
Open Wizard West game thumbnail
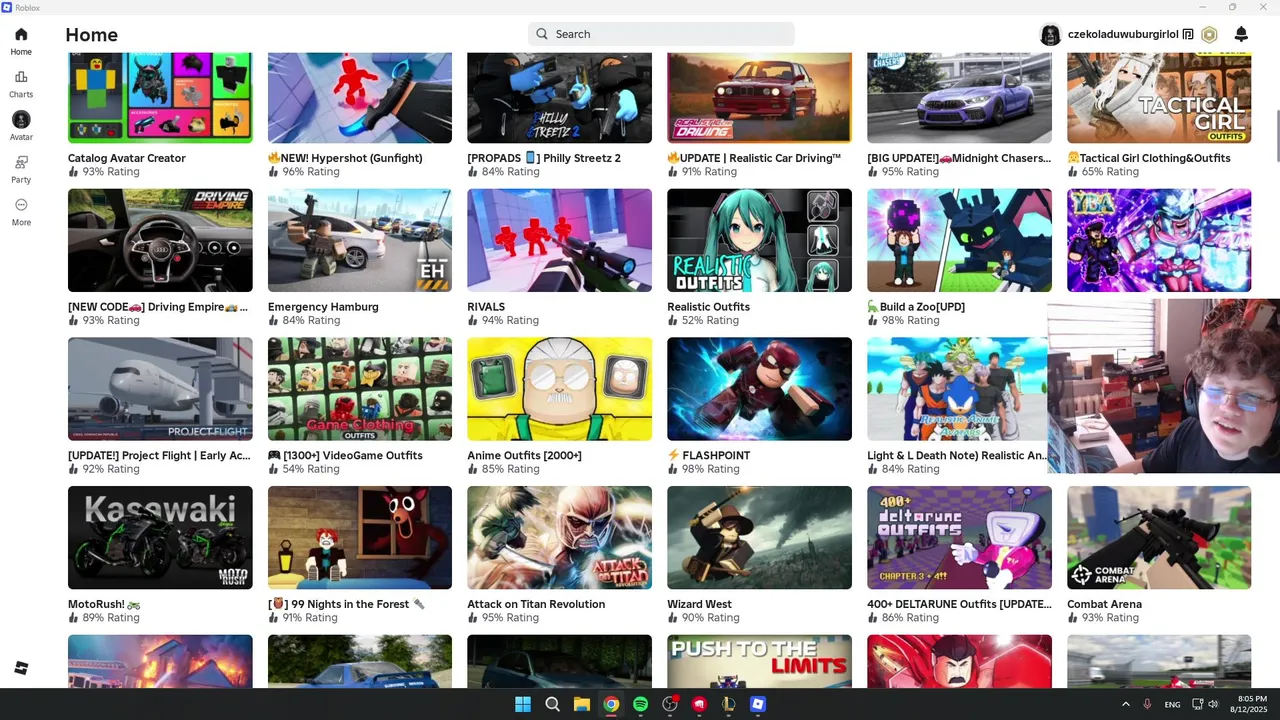pyautogui.click(x=760, y=538)
